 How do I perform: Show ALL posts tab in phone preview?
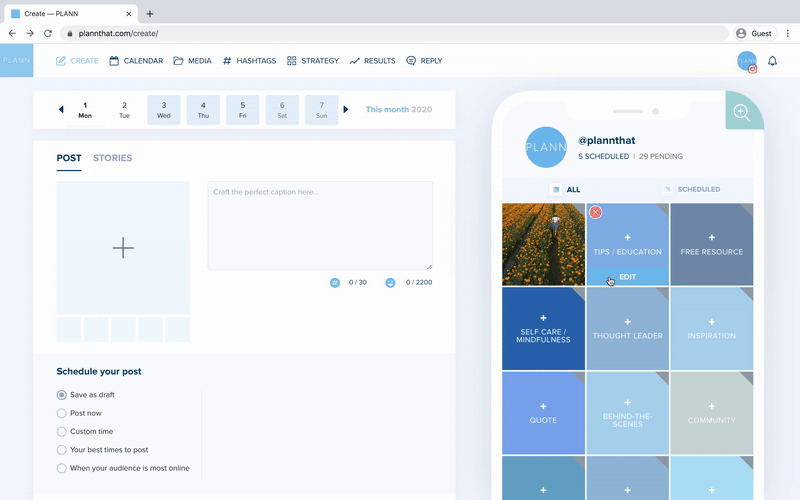tap(565, 189)
